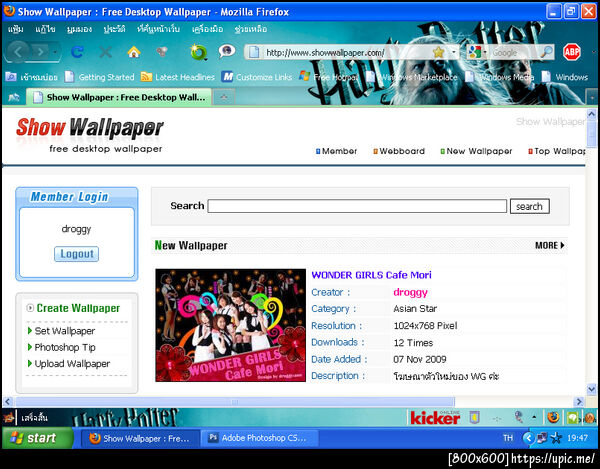This screenshot has width=600, height=469.
Task: Open the Windows start menu
Action: click(x=37, y=438)
